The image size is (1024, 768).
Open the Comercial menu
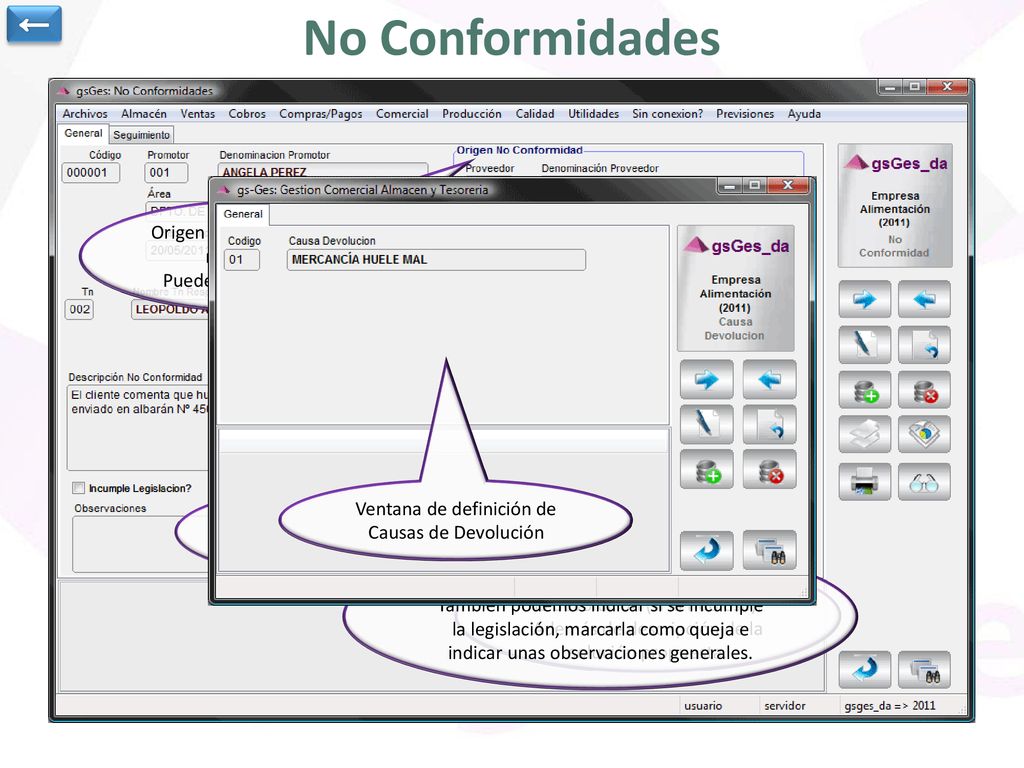(x=402, y=114)
